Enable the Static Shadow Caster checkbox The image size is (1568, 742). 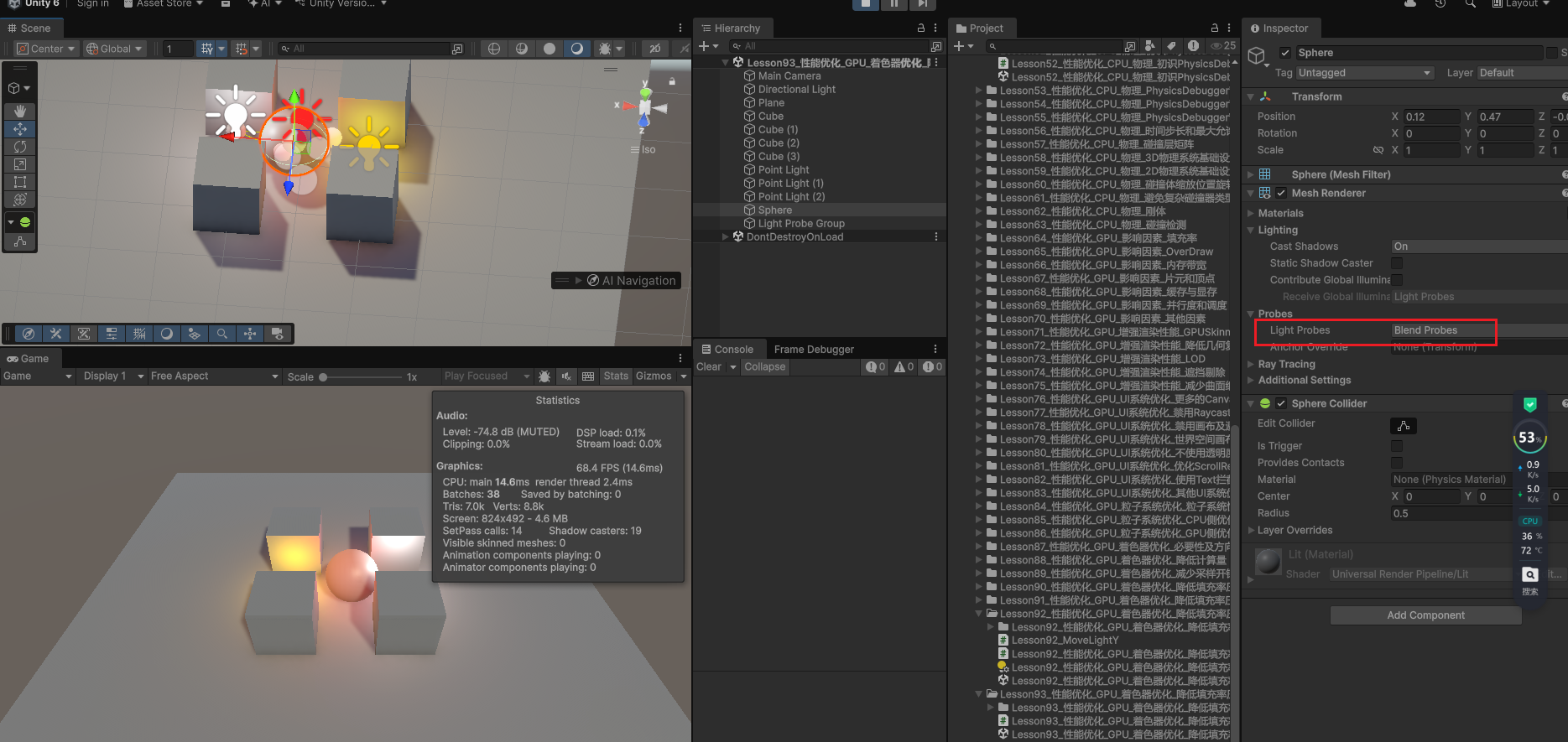pos(1397,263)
